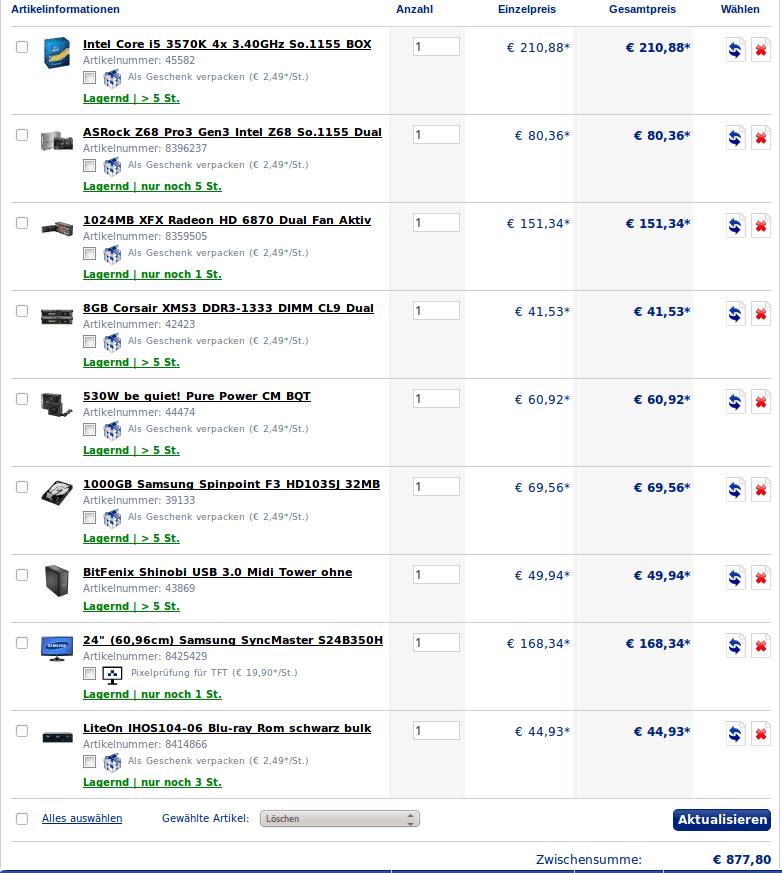
Task: Click the Samsung SyncMaster monitor thumbnail
Action: click(57, 647)
